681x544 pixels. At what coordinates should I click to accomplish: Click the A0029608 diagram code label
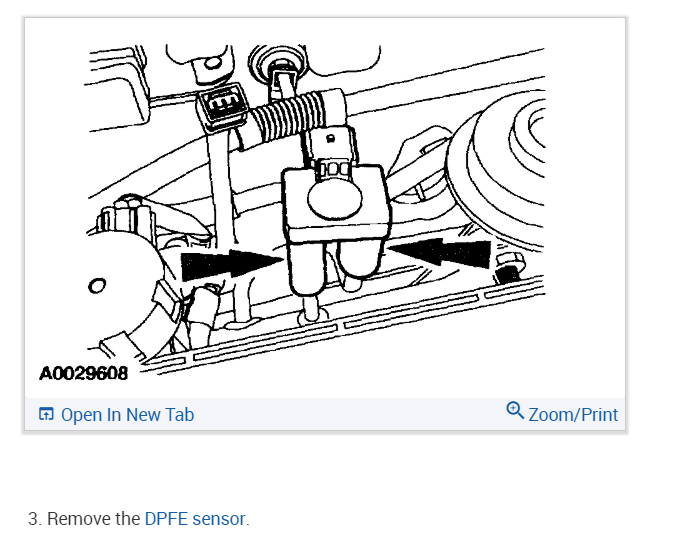[x=84, y=373]
